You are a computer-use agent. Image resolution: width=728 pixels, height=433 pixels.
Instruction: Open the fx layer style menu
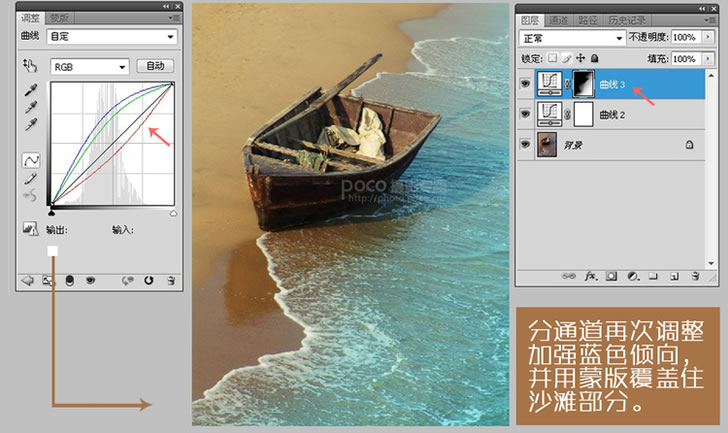[591, 276]
